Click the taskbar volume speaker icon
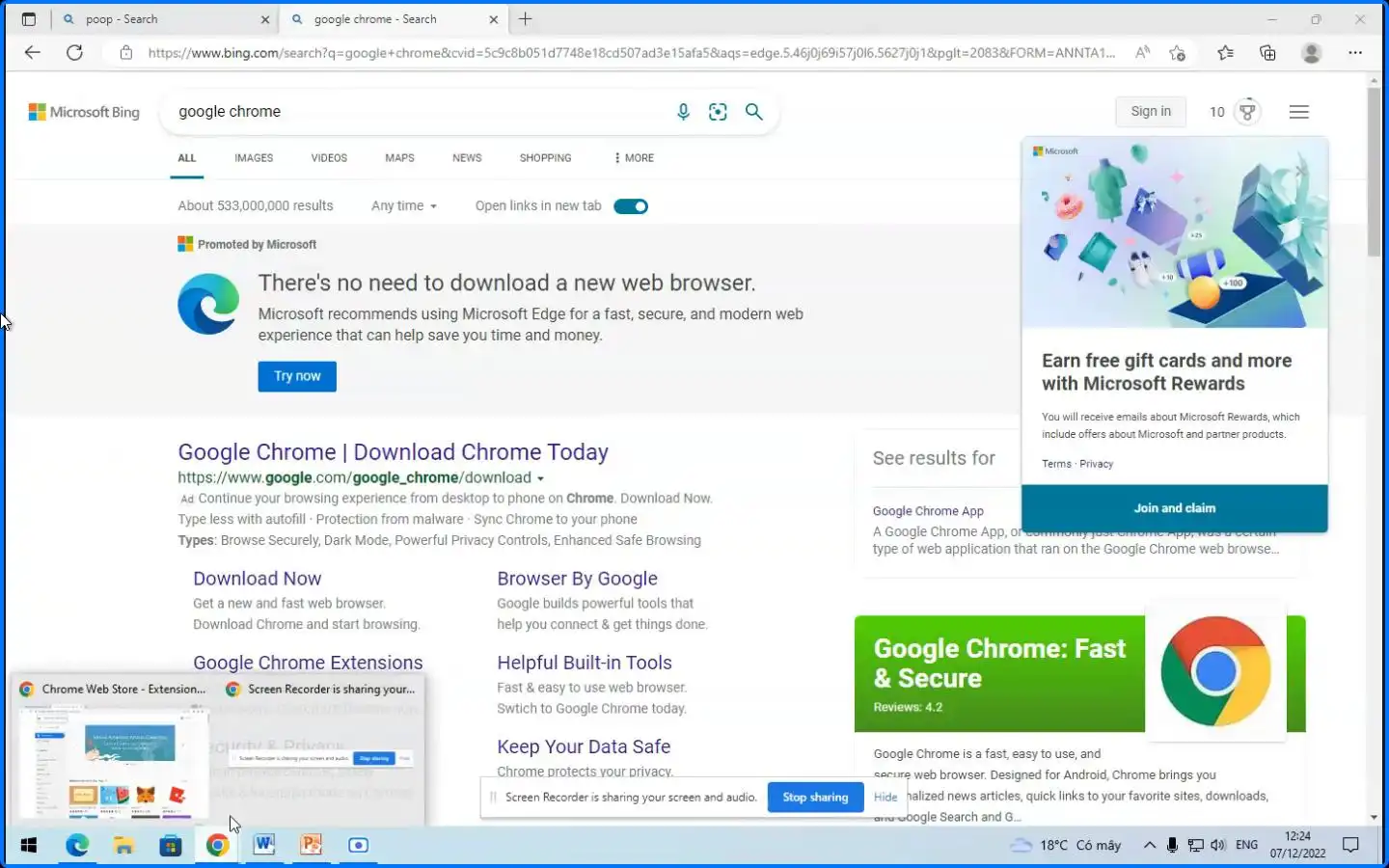This screenshot has width=1389, height=868. [1218, 845]
